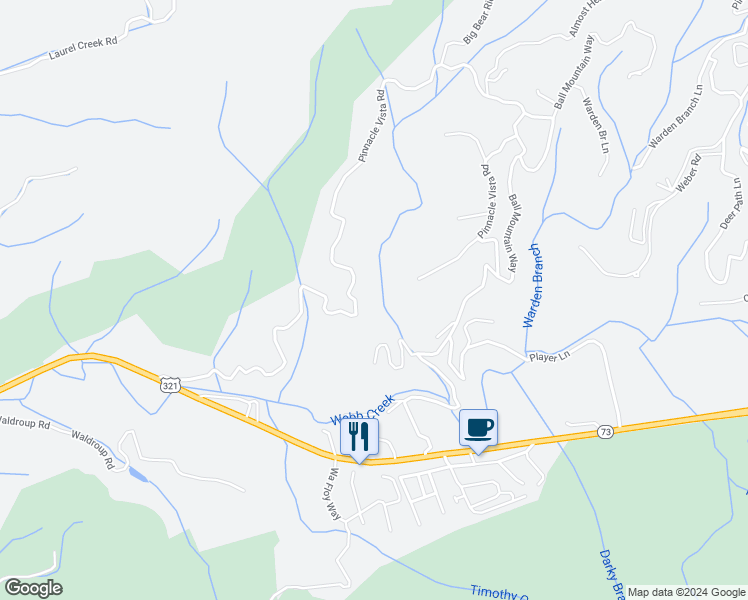
Task: Click the Ball Mountain Way upper label
Action: (x=574, y=72)
